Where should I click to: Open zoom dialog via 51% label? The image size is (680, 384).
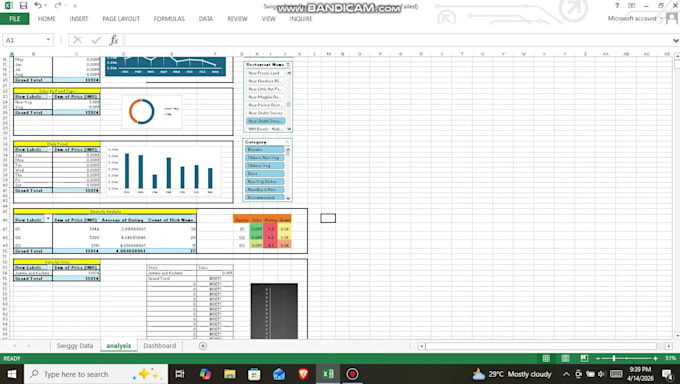(670, 358)
